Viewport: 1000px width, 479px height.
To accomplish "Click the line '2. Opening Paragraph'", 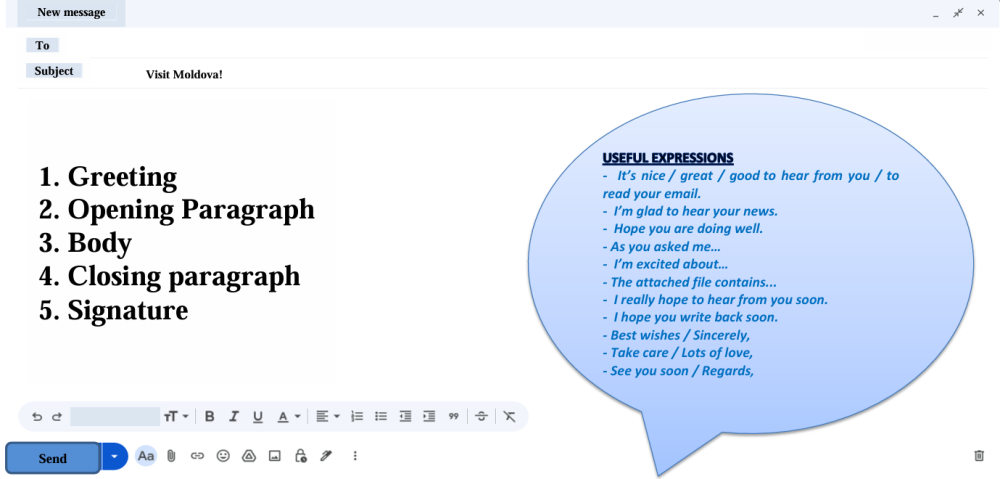I will (177, 210).
